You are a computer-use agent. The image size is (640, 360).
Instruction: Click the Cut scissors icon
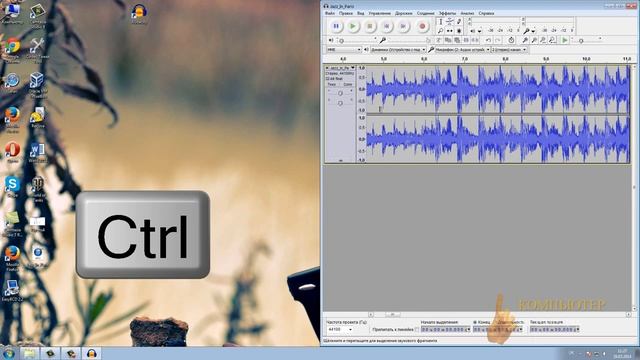439,40
